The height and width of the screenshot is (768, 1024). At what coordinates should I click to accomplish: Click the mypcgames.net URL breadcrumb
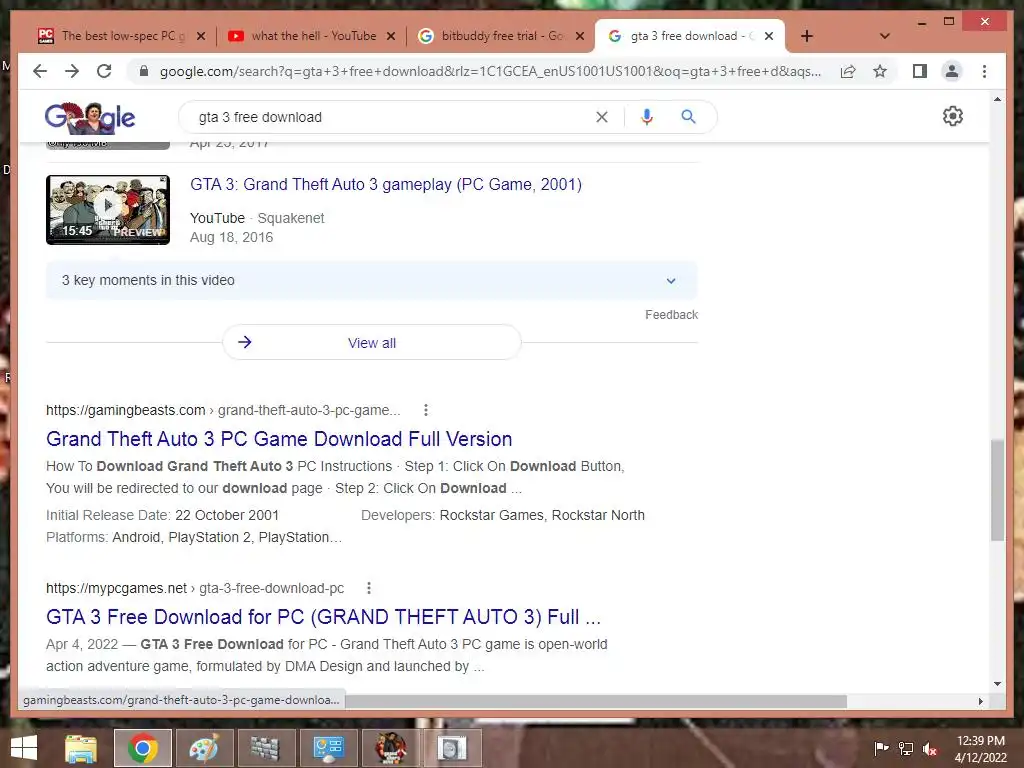[195, 588]
